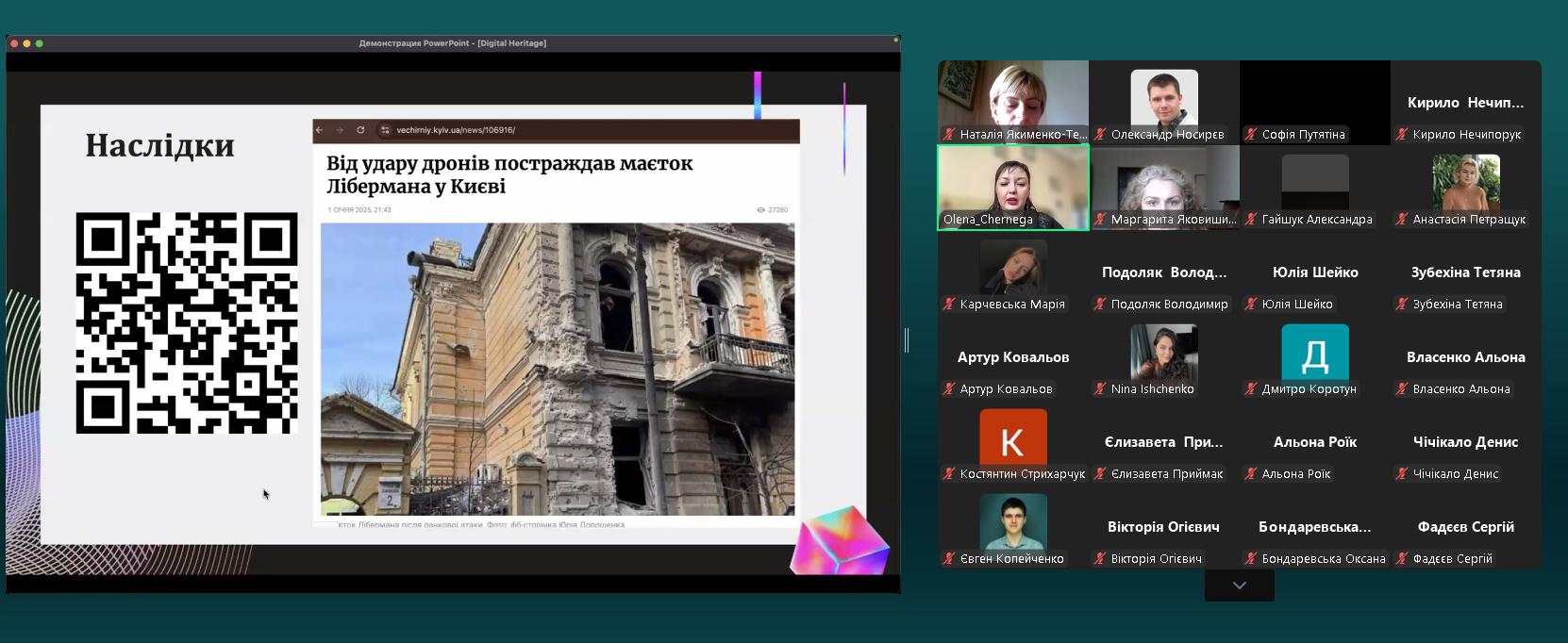Select Olena_Chernega active speaker video tile
The height and width of the screenshot is (643, 1568).
pyautogui.click(x=1013, y=188)
